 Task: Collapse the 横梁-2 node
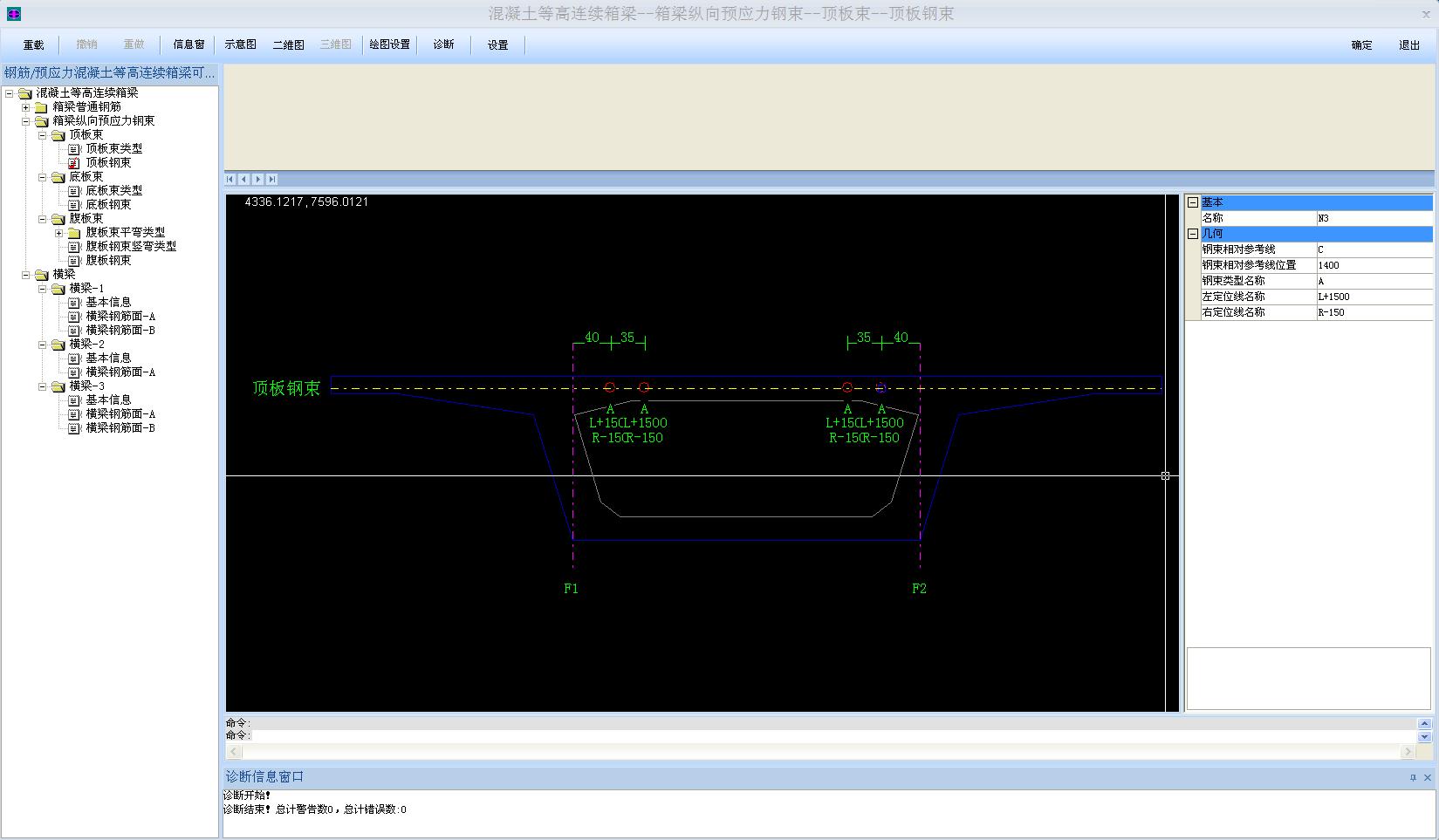(x=42, y=345)
